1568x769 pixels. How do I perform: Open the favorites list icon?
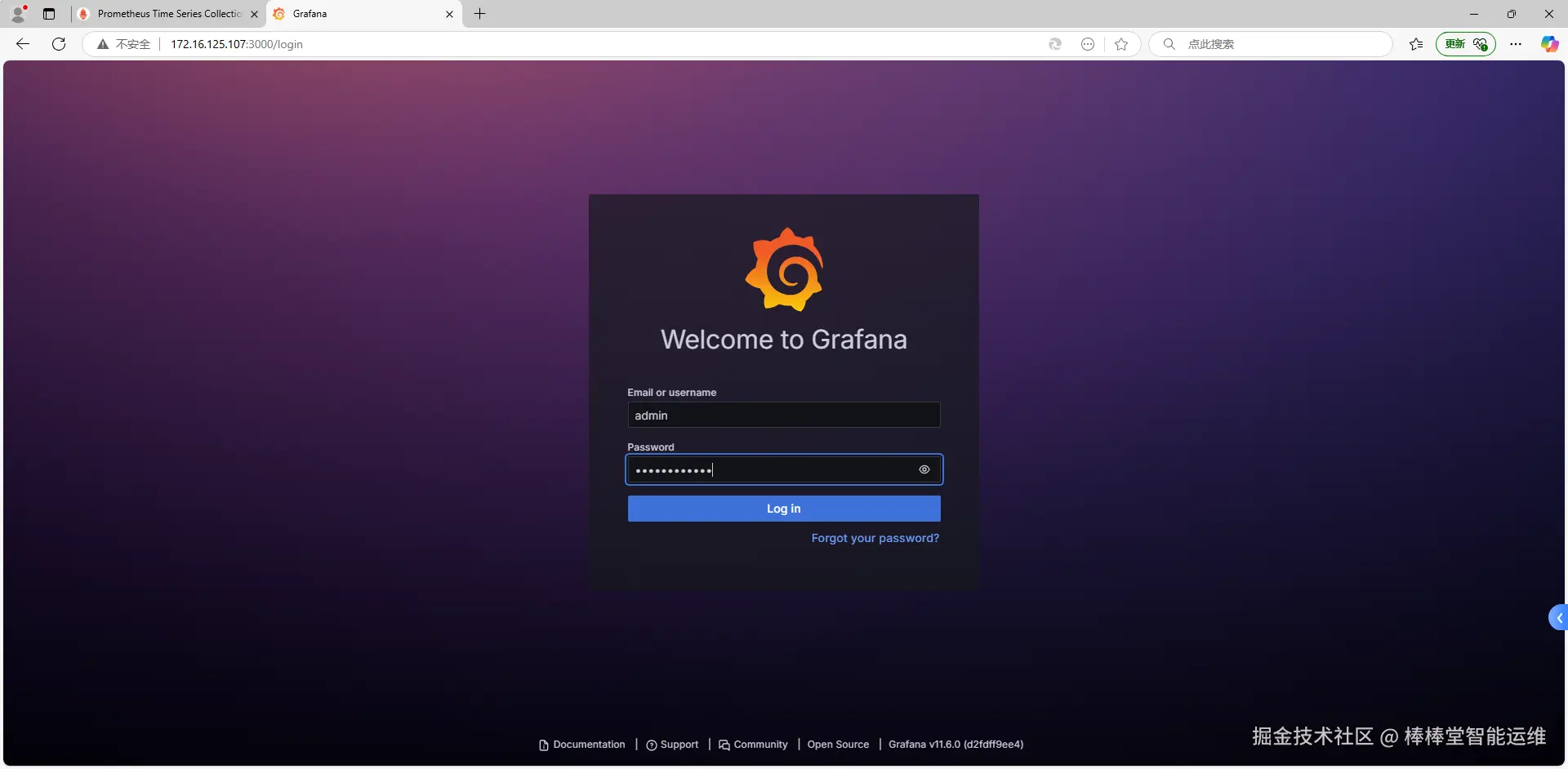[x=1416, y=44]
